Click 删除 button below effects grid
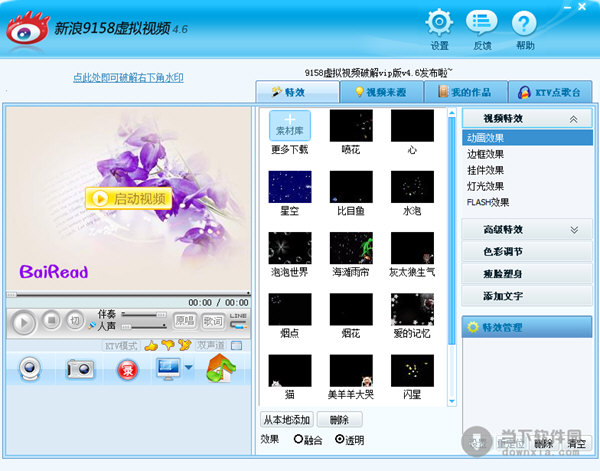Screen dimensions: 600x471 (339, 420)
